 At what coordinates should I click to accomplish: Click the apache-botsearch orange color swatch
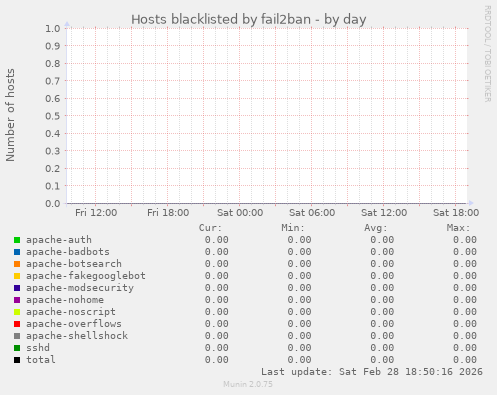pyautogui.click(x=17, y=264)
